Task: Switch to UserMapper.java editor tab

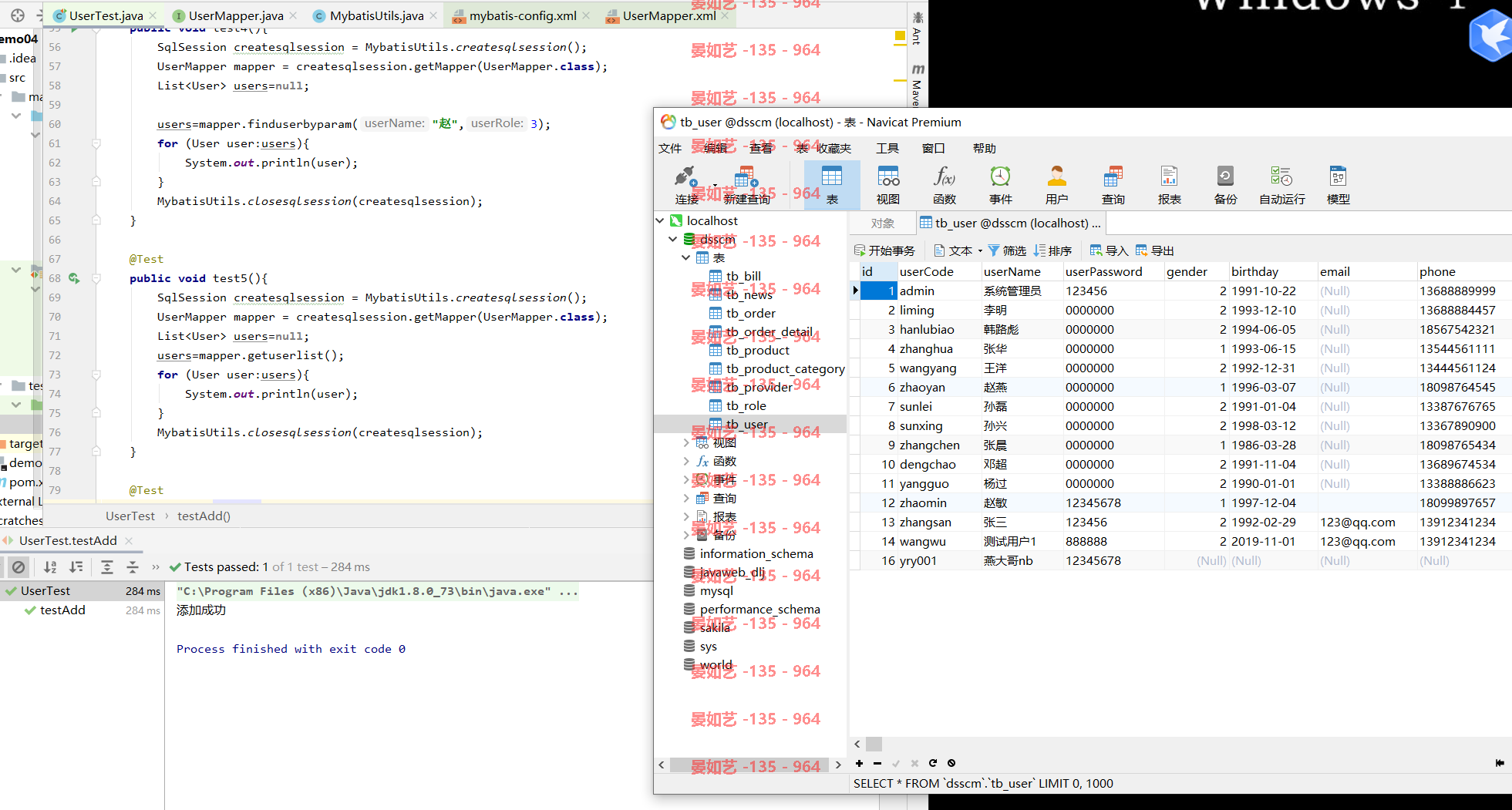Action: (x=235, y=15)
